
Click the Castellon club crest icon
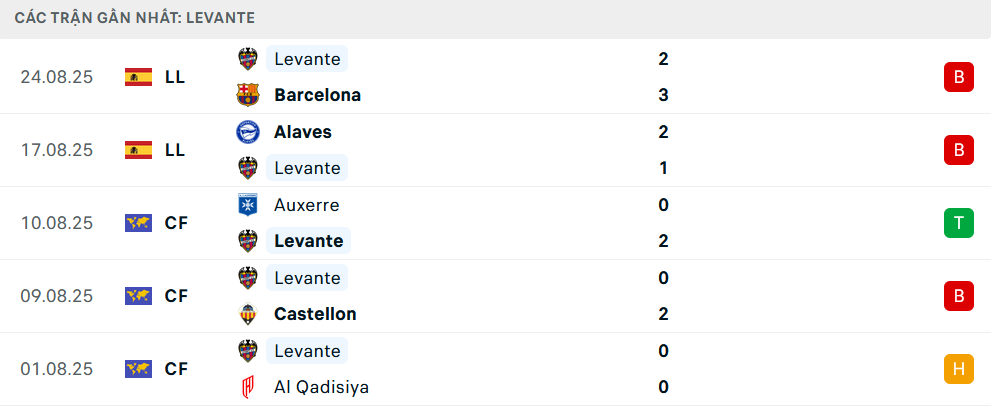[x=247, y=314]
